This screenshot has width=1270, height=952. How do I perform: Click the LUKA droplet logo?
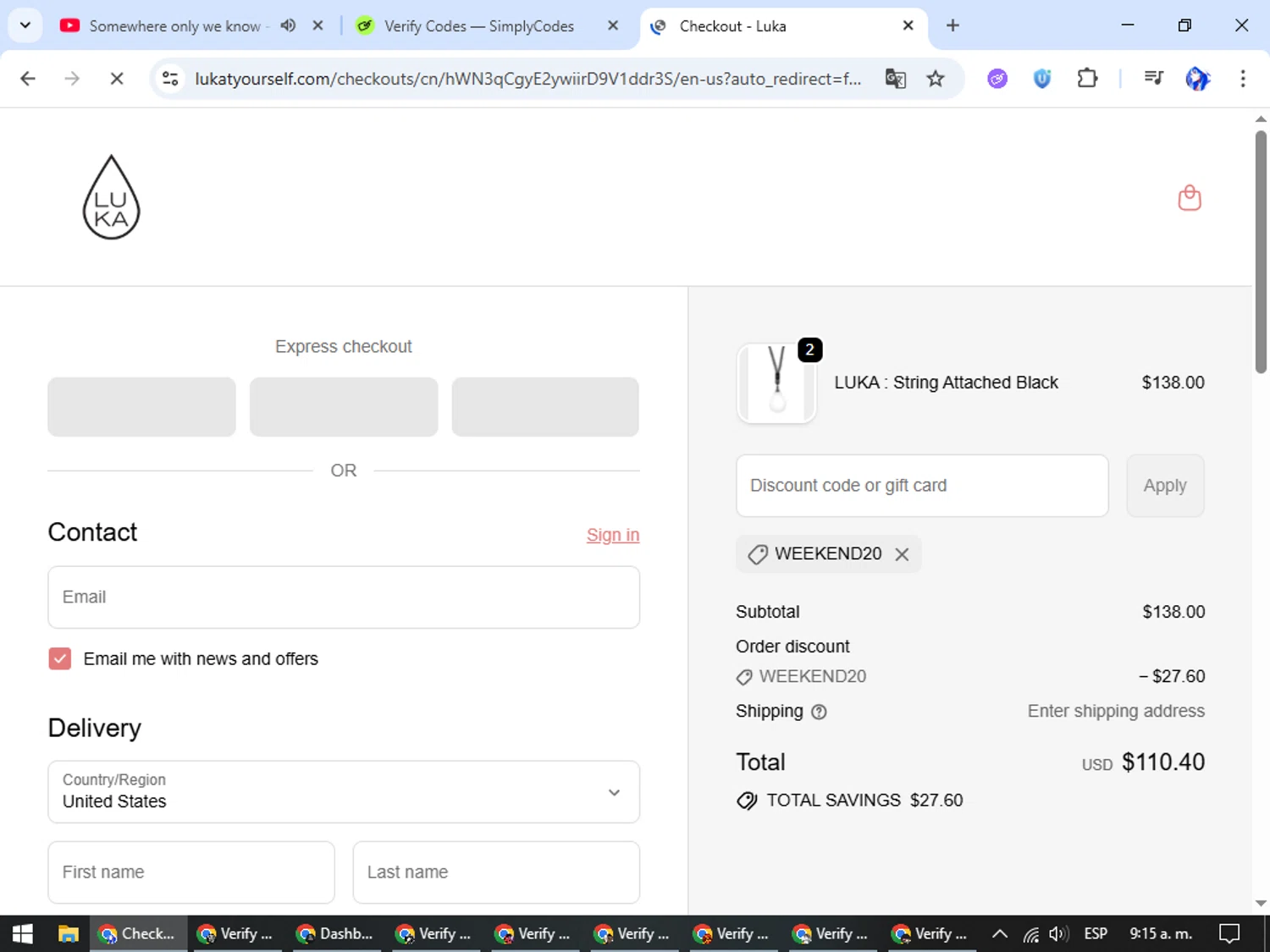click(x=111, y=197)
